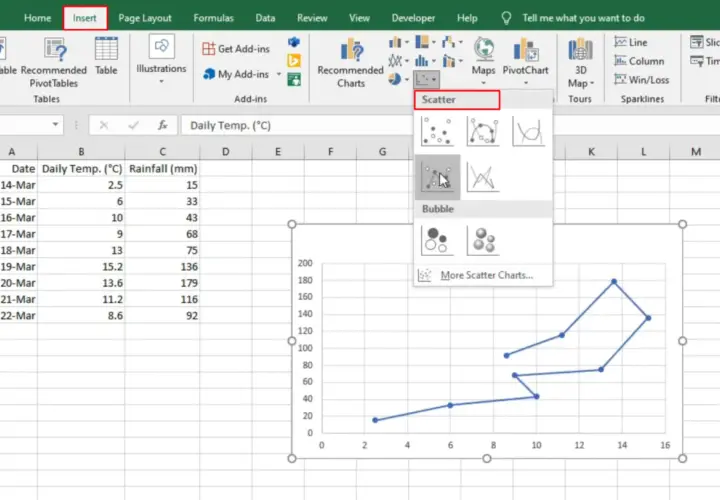Select column M header
Screen dimensions: 720x500
pyautogui.click(x=696, y=152)
